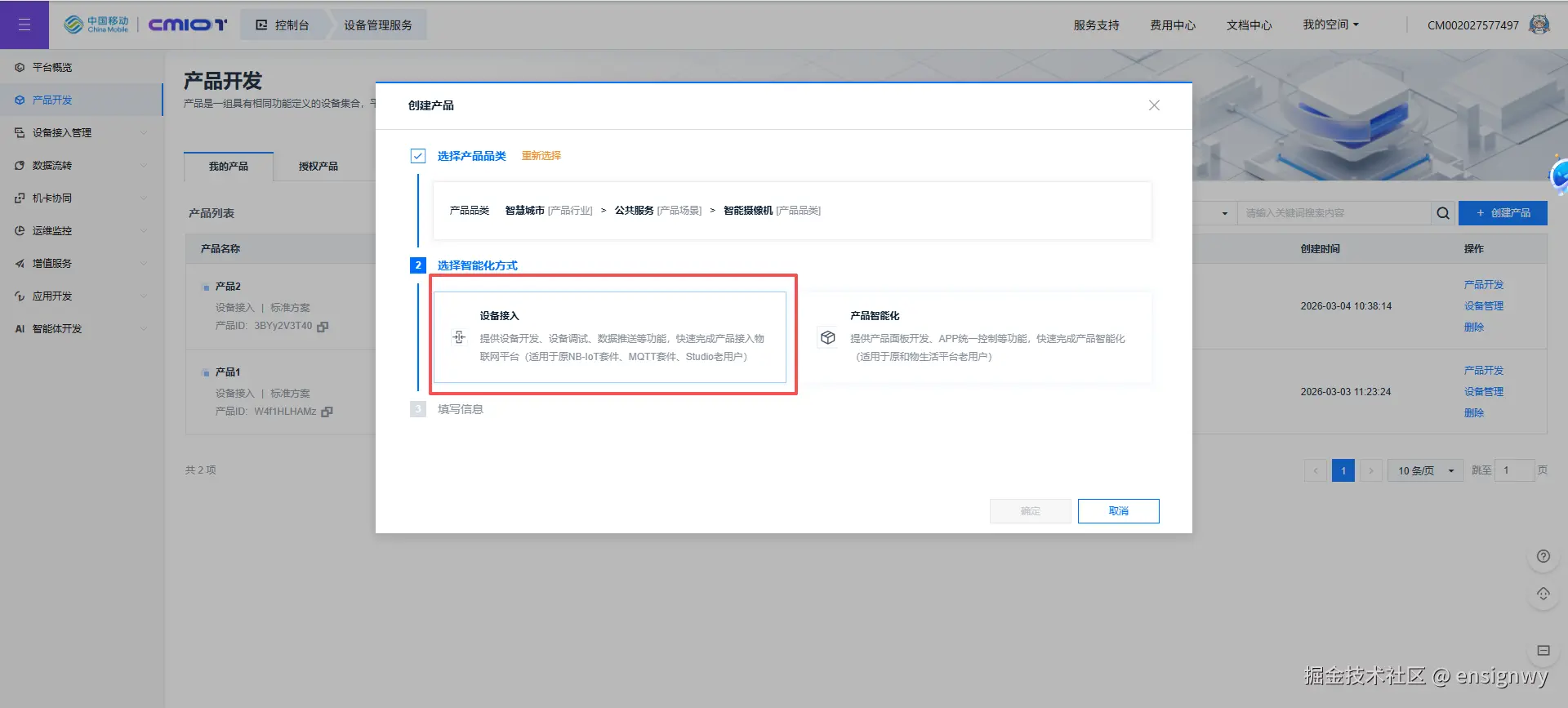1568x708 pixels.
Task: Click the 重新选择 link
Action: [541, 155]
